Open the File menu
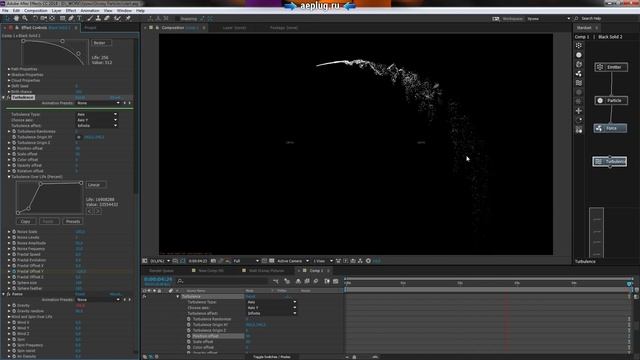 (x=5, y=11)
